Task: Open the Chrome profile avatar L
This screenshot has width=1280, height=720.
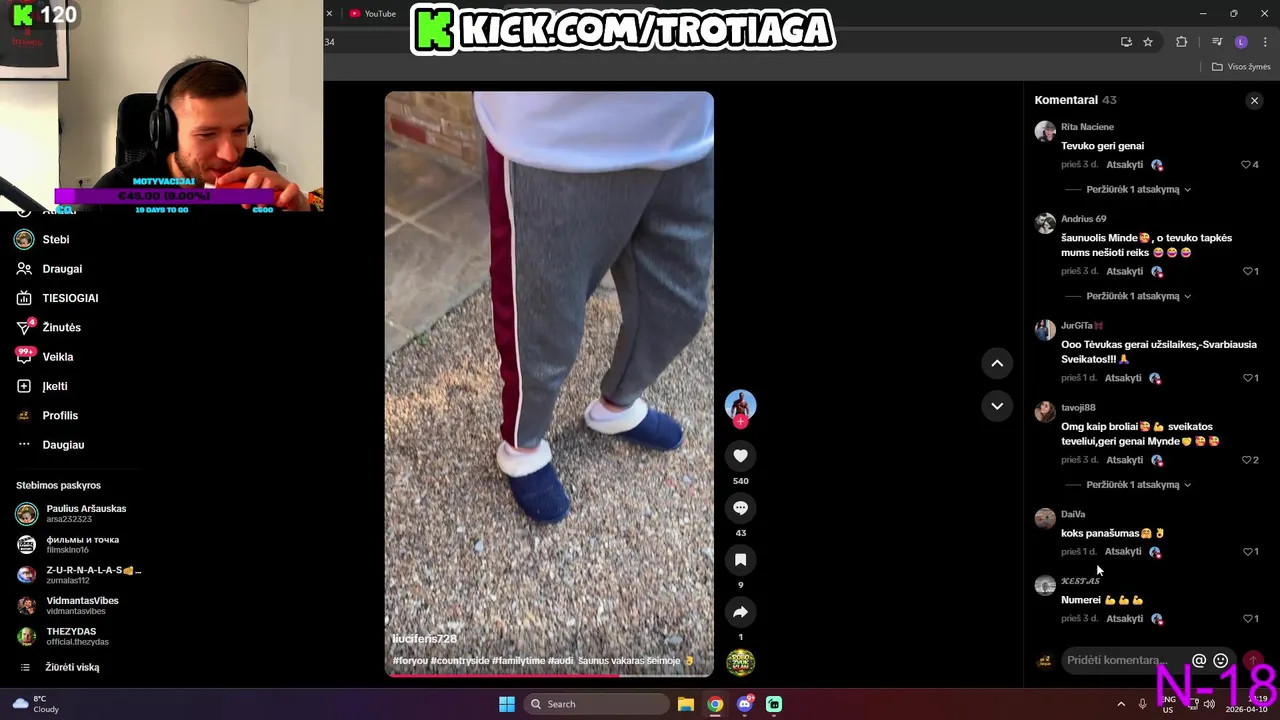Action: tap(1241, 42)
